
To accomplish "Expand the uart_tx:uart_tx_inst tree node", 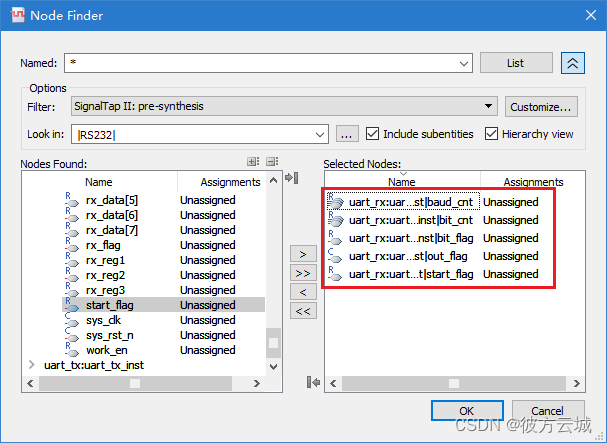I will pyautogui.click(x=32, y=365).
